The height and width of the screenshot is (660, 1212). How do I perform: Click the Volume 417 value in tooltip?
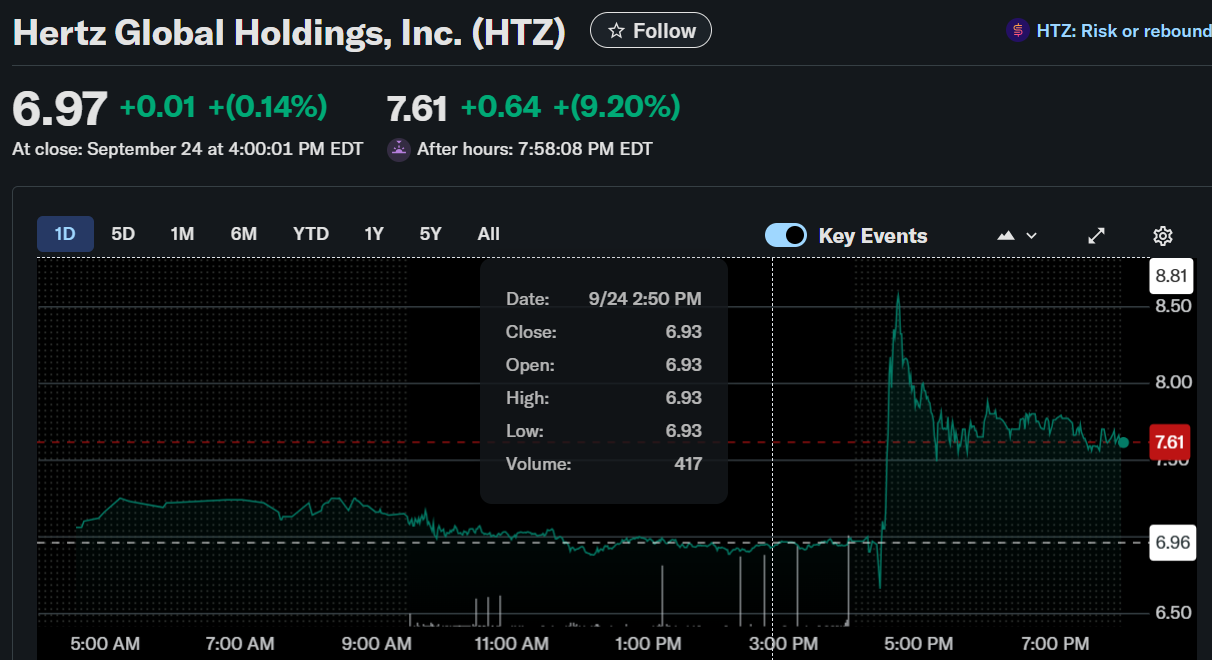[687, 464]
